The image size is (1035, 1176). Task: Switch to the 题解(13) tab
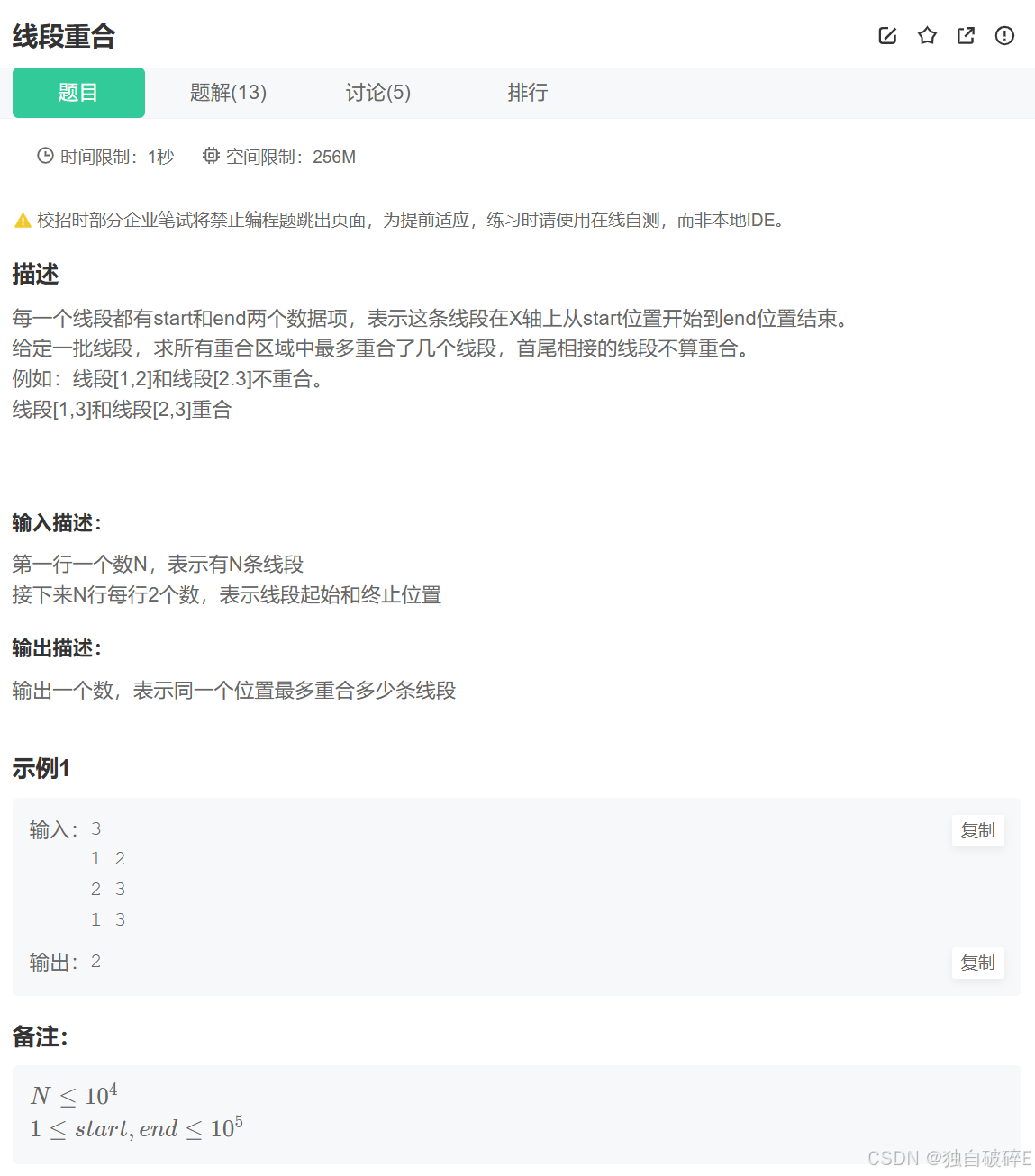[228, 93]
